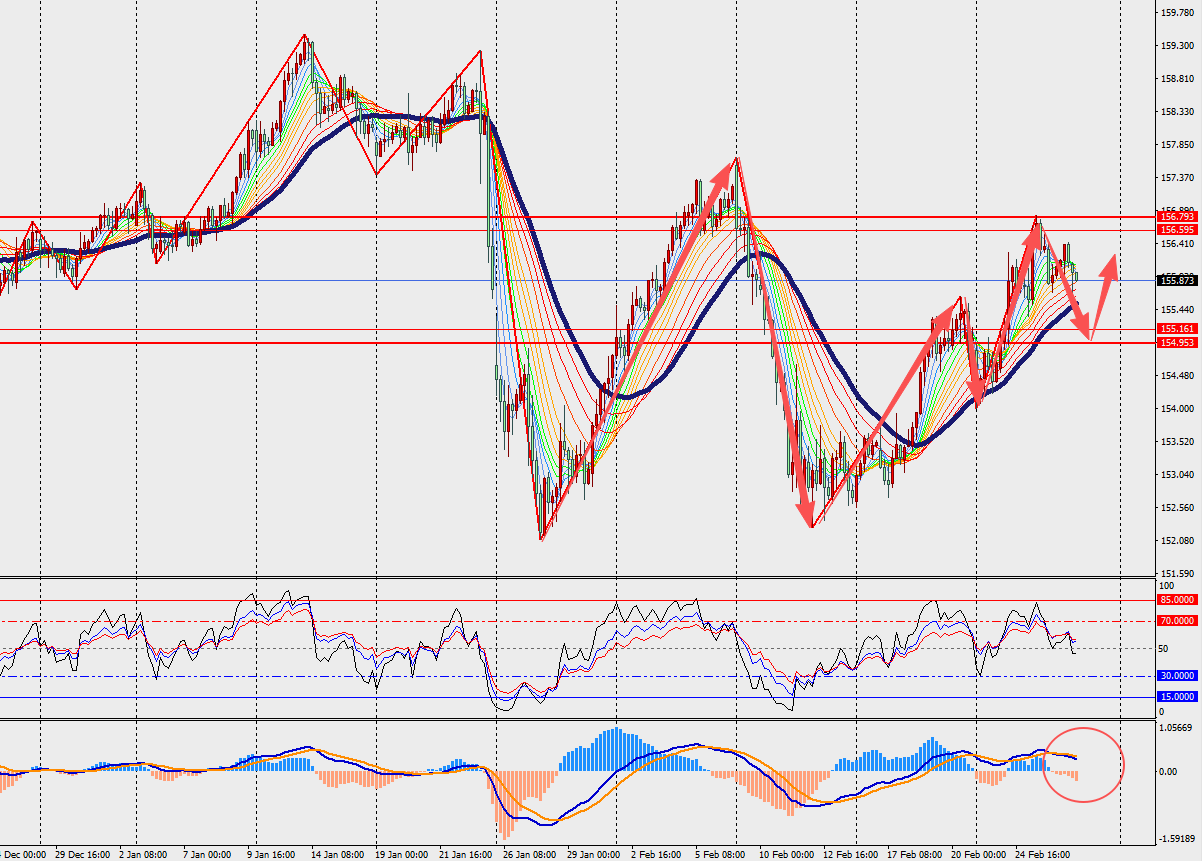
Task: Click the 155.873 current price label
Action: [1177, 281]
